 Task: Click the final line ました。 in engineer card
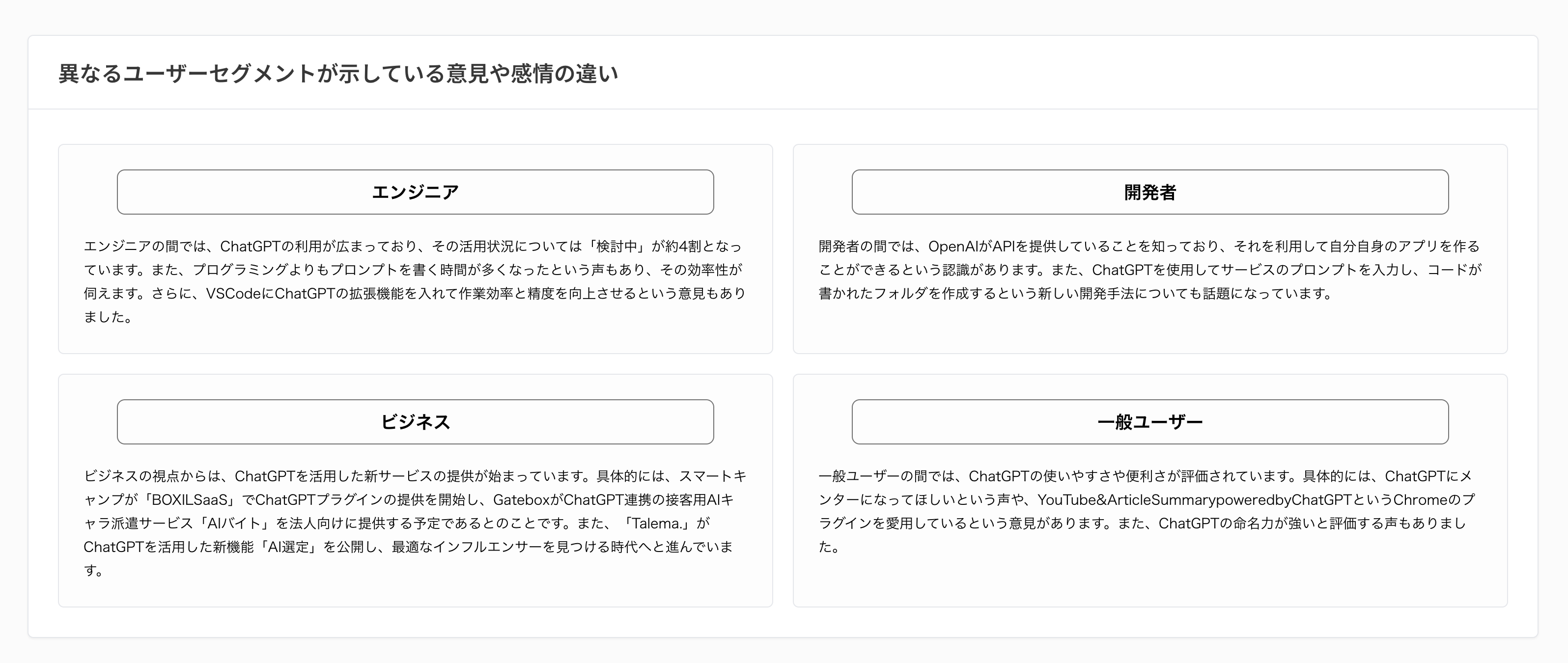point(108,317)
